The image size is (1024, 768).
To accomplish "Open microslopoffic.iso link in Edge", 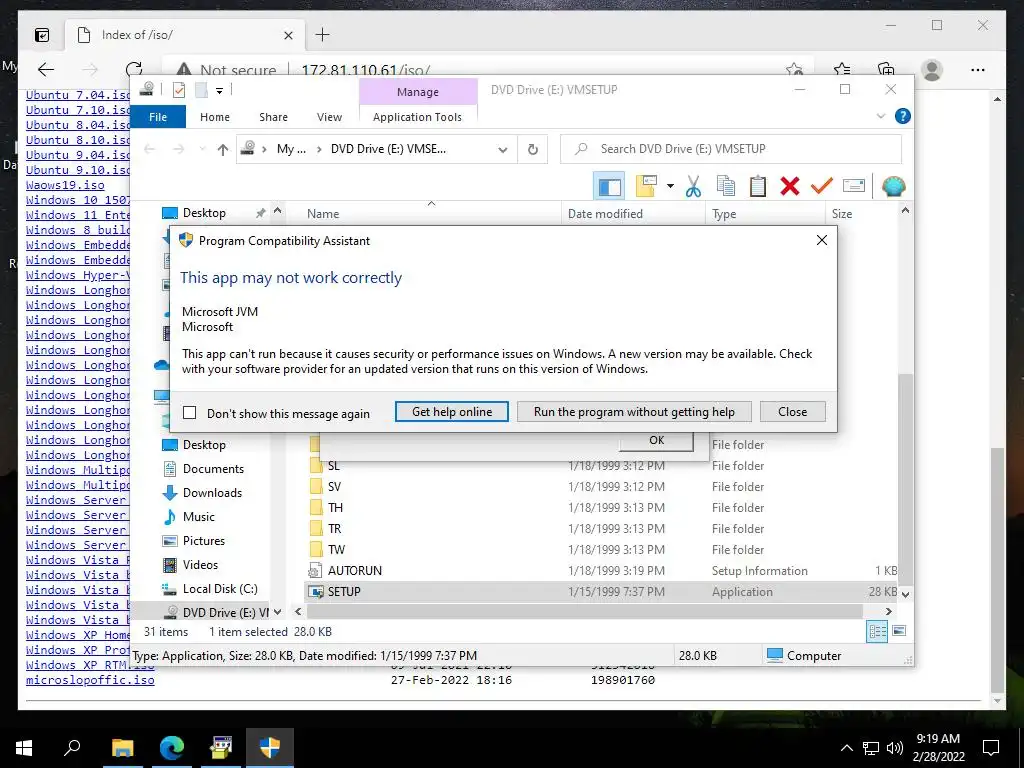I will tap(90, 680).
